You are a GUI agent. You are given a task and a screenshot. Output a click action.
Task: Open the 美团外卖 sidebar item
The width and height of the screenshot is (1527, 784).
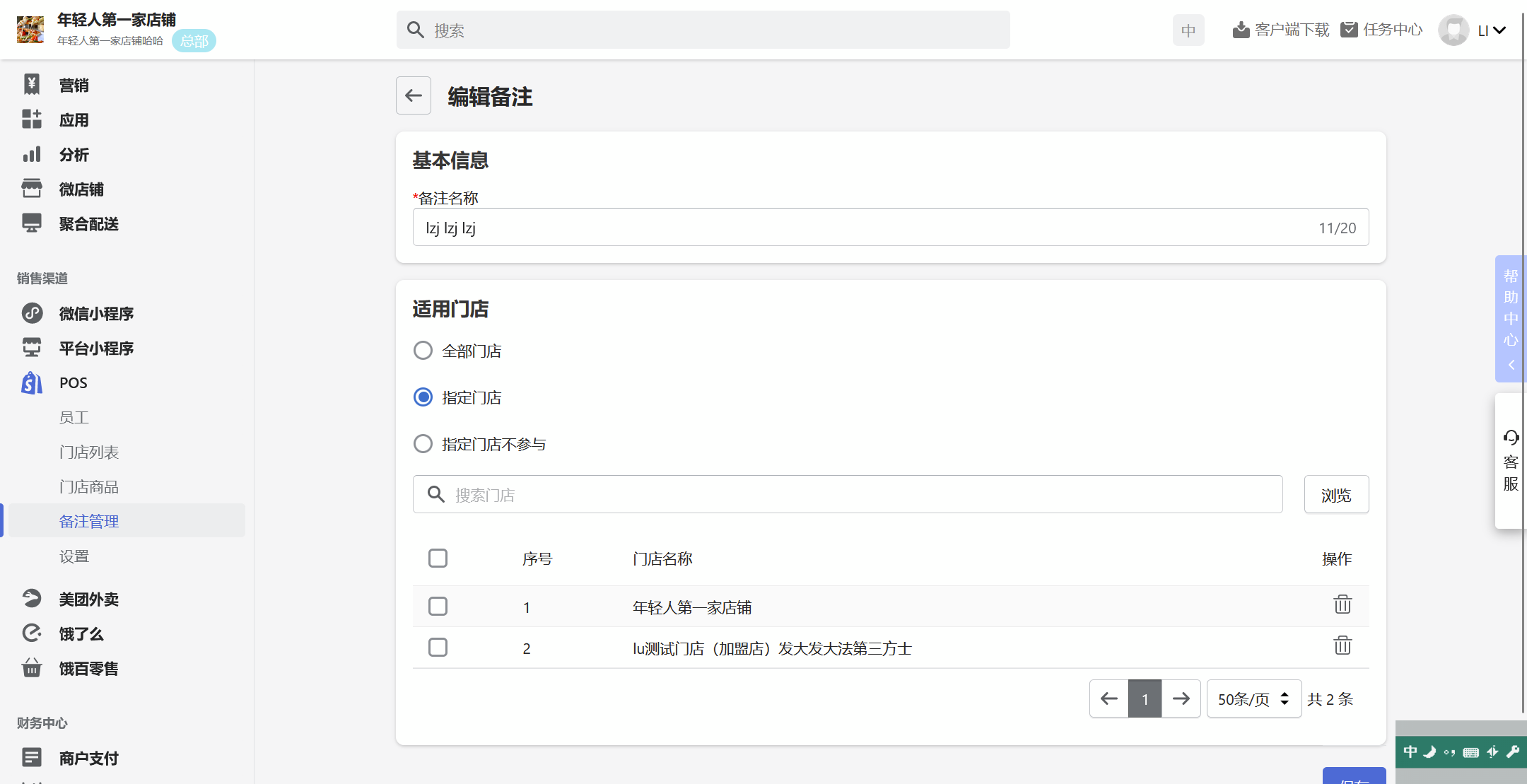[88, 599]
